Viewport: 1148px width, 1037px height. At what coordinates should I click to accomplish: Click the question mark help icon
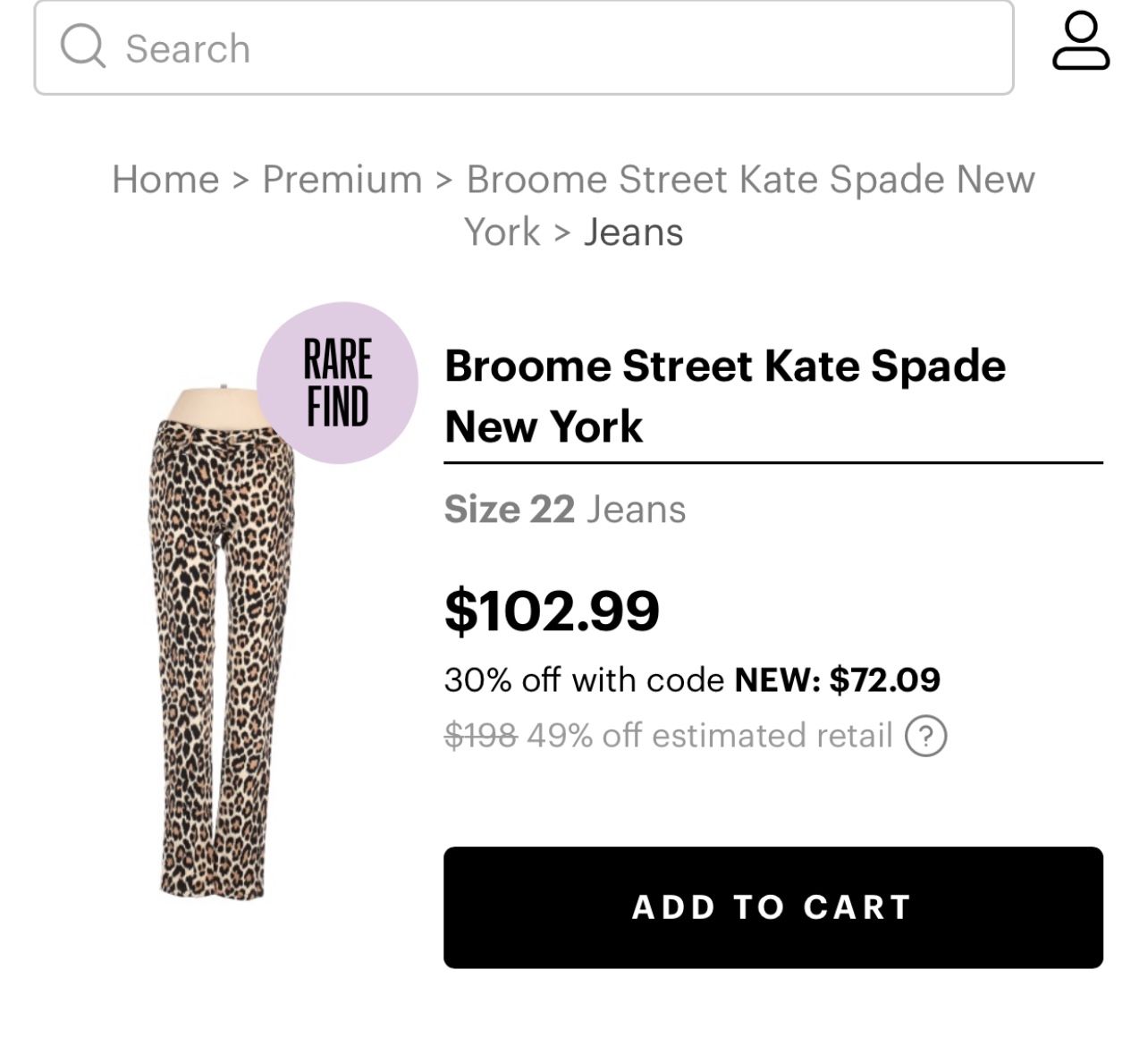click(925, 736)
